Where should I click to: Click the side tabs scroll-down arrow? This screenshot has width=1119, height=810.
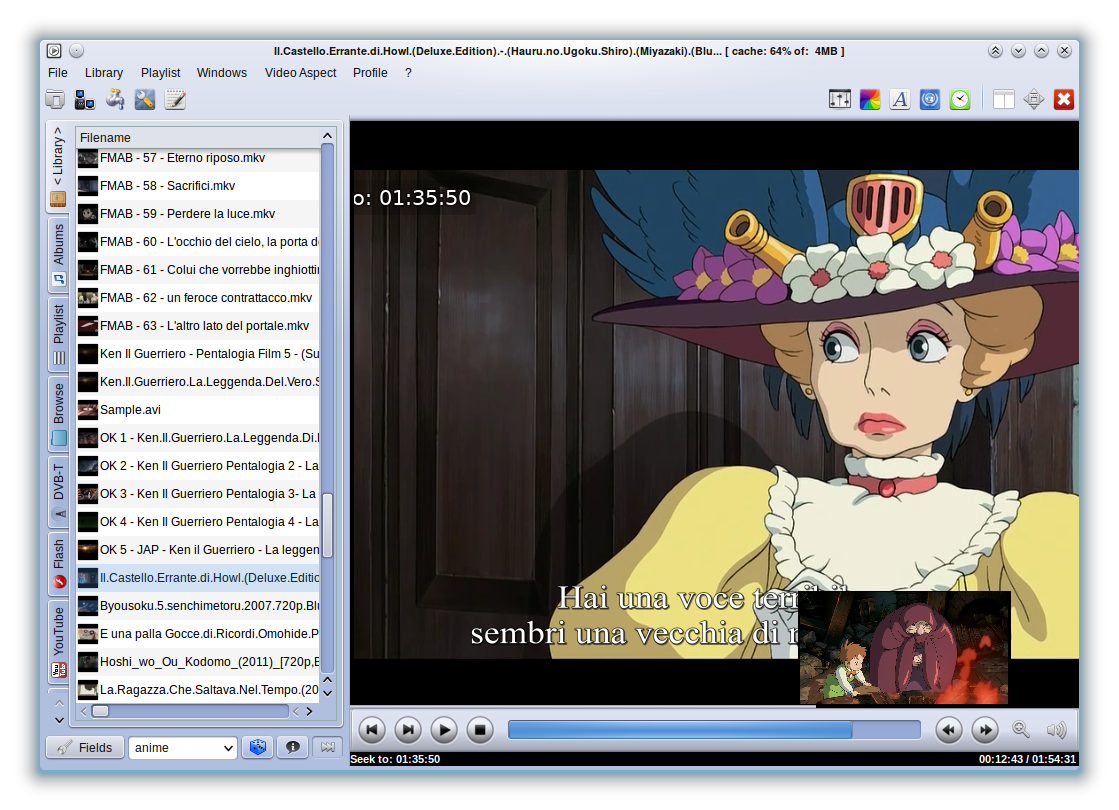[59, 720]
